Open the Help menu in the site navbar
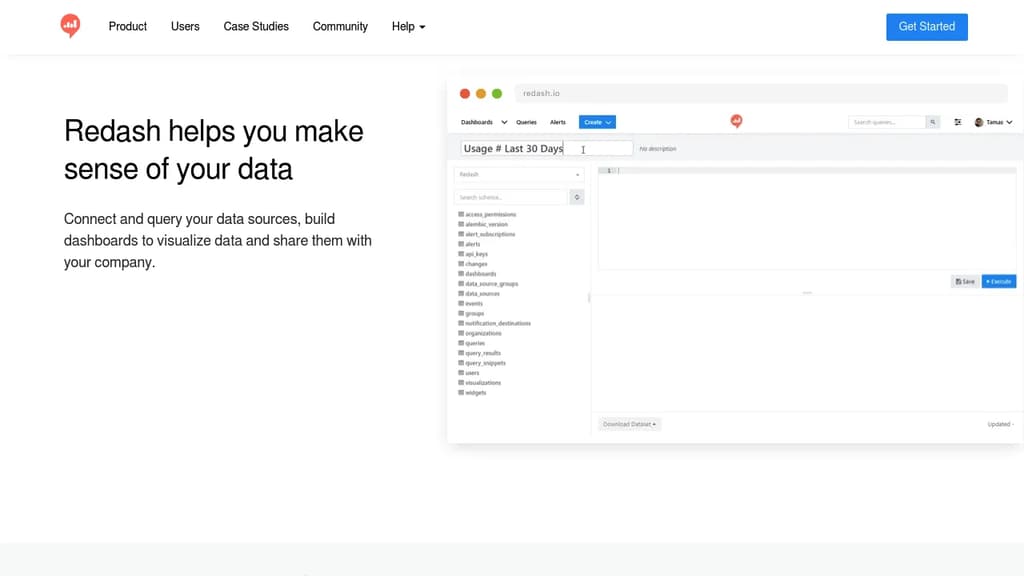The height and width of the screenshot is (576, 1024). pyautogui.click(x=408, y=27)
